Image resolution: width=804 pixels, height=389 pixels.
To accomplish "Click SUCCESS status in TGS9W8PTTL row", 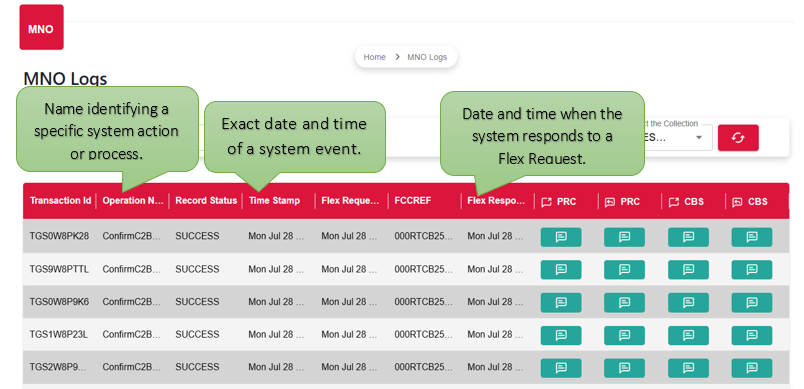I will 197,269.
